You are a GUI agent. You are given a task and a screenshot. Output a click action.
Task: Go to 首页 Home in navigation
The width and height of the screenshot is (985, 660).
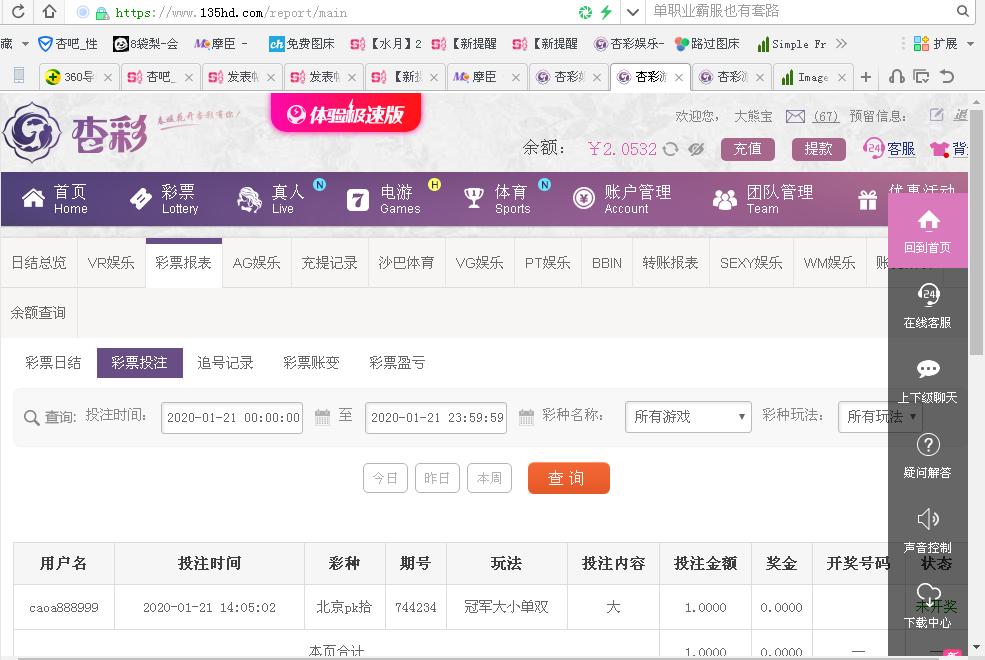(x=55, y=198)
